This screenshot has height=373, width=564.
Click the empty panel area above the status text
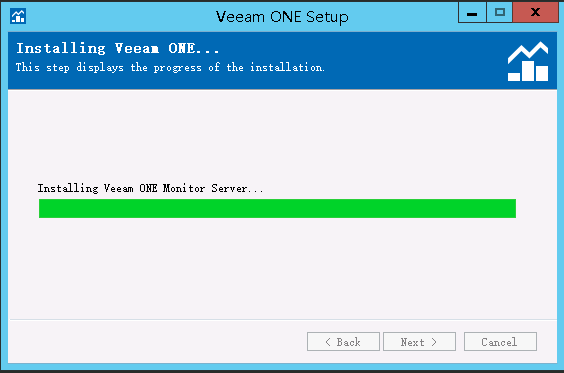coord(282,135)
